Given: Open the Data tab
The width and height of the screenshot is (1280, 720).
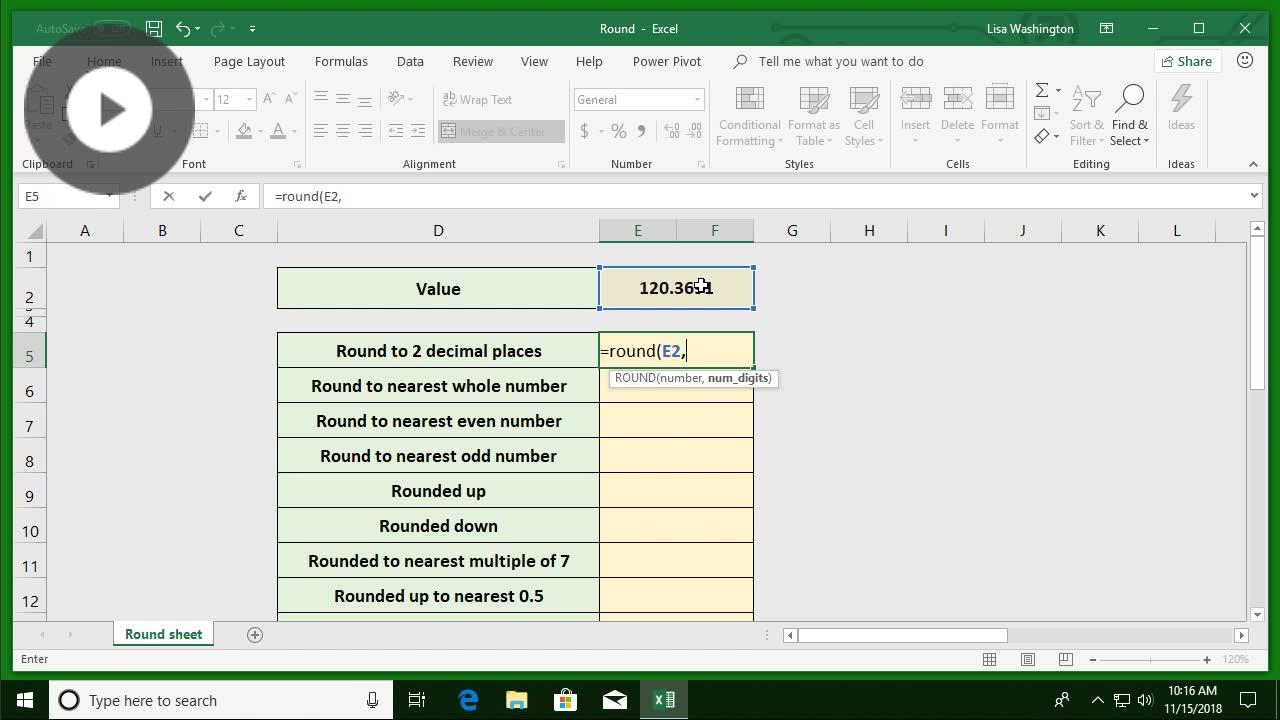Looking at the screenshot, I should (x=410, y=61).
